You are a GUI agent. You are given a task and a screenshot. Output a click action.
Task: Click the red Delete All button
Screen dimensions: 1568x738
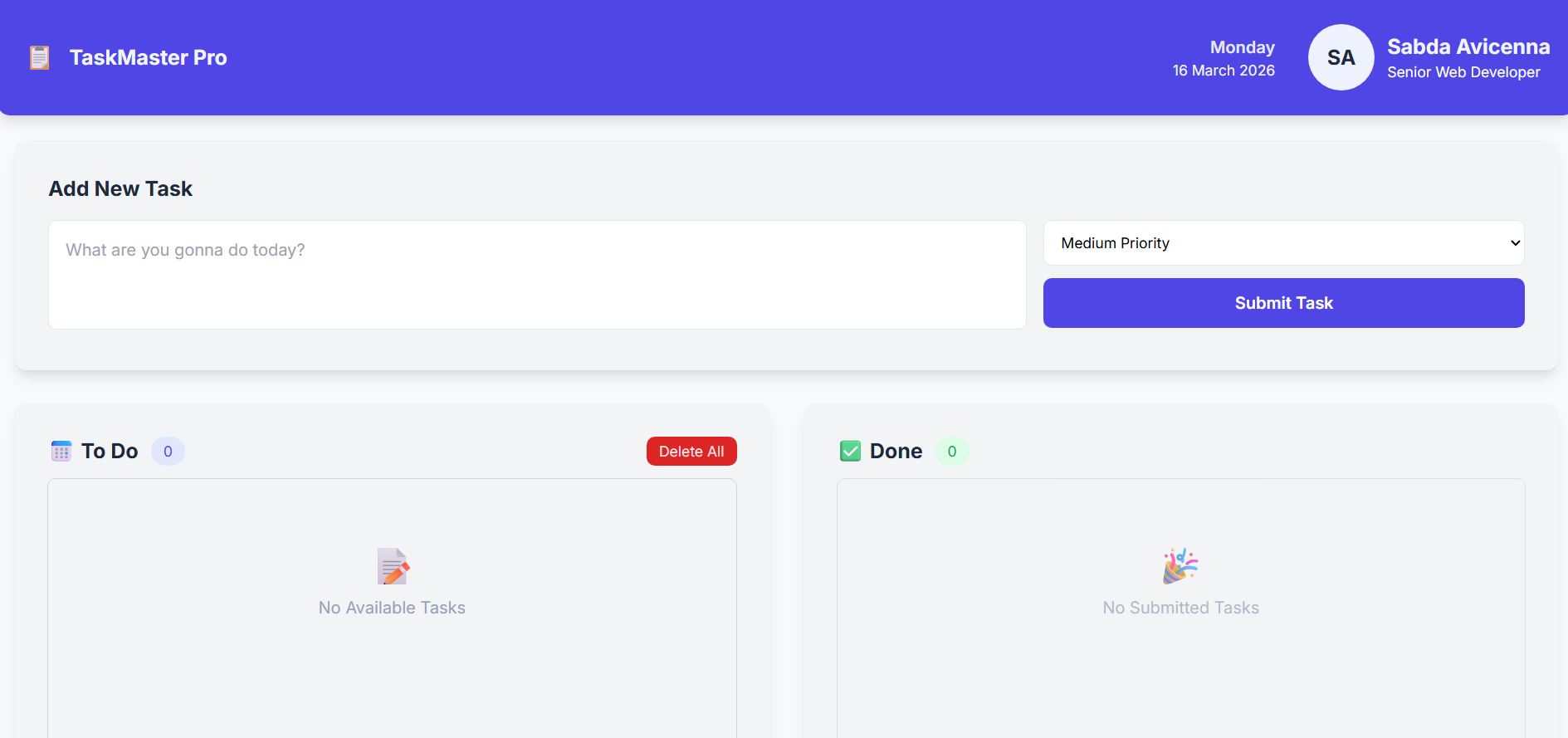[691, 451]
